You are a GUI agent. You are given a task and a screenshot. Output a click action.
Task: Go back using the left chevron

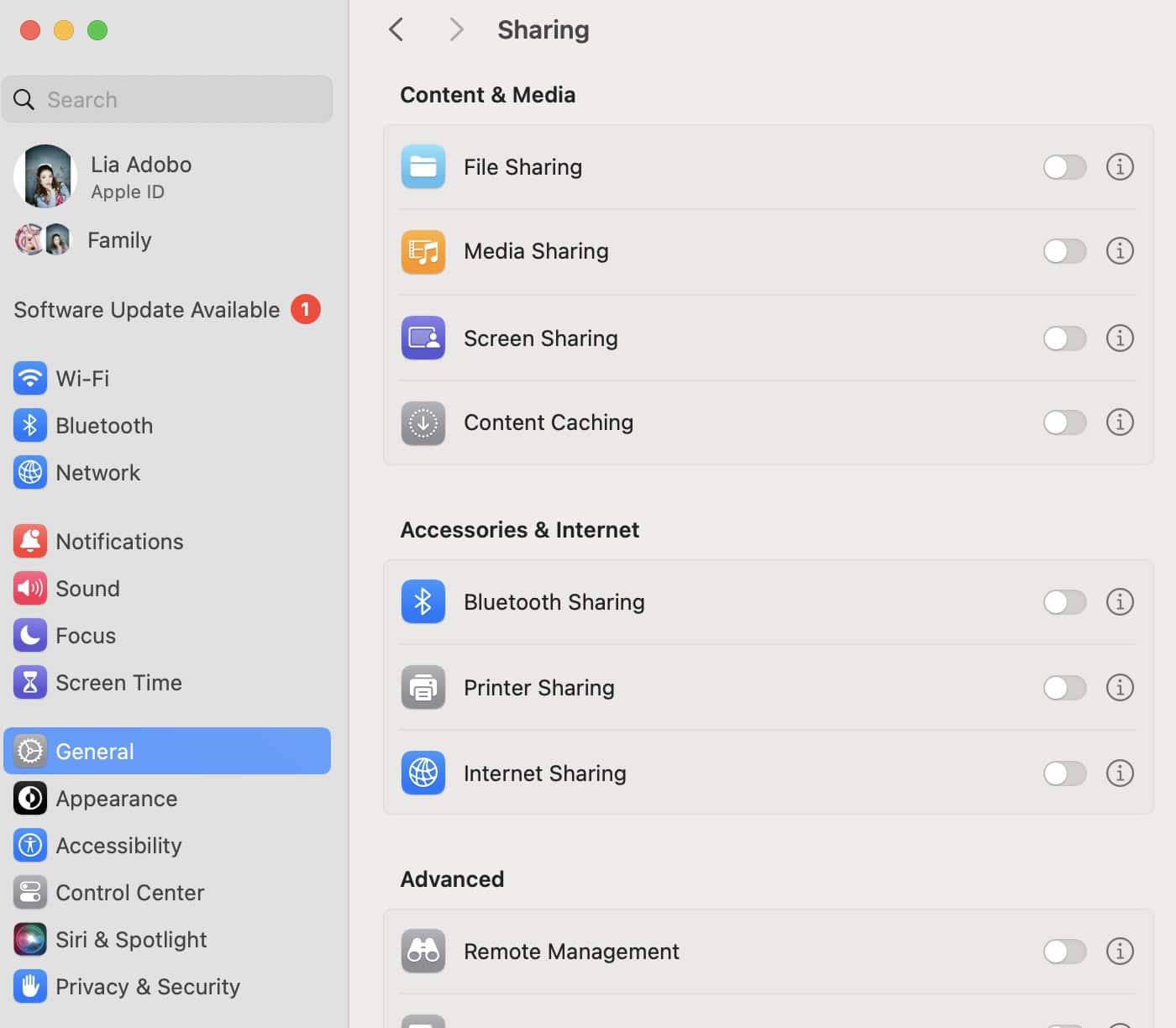coord(396,30)
